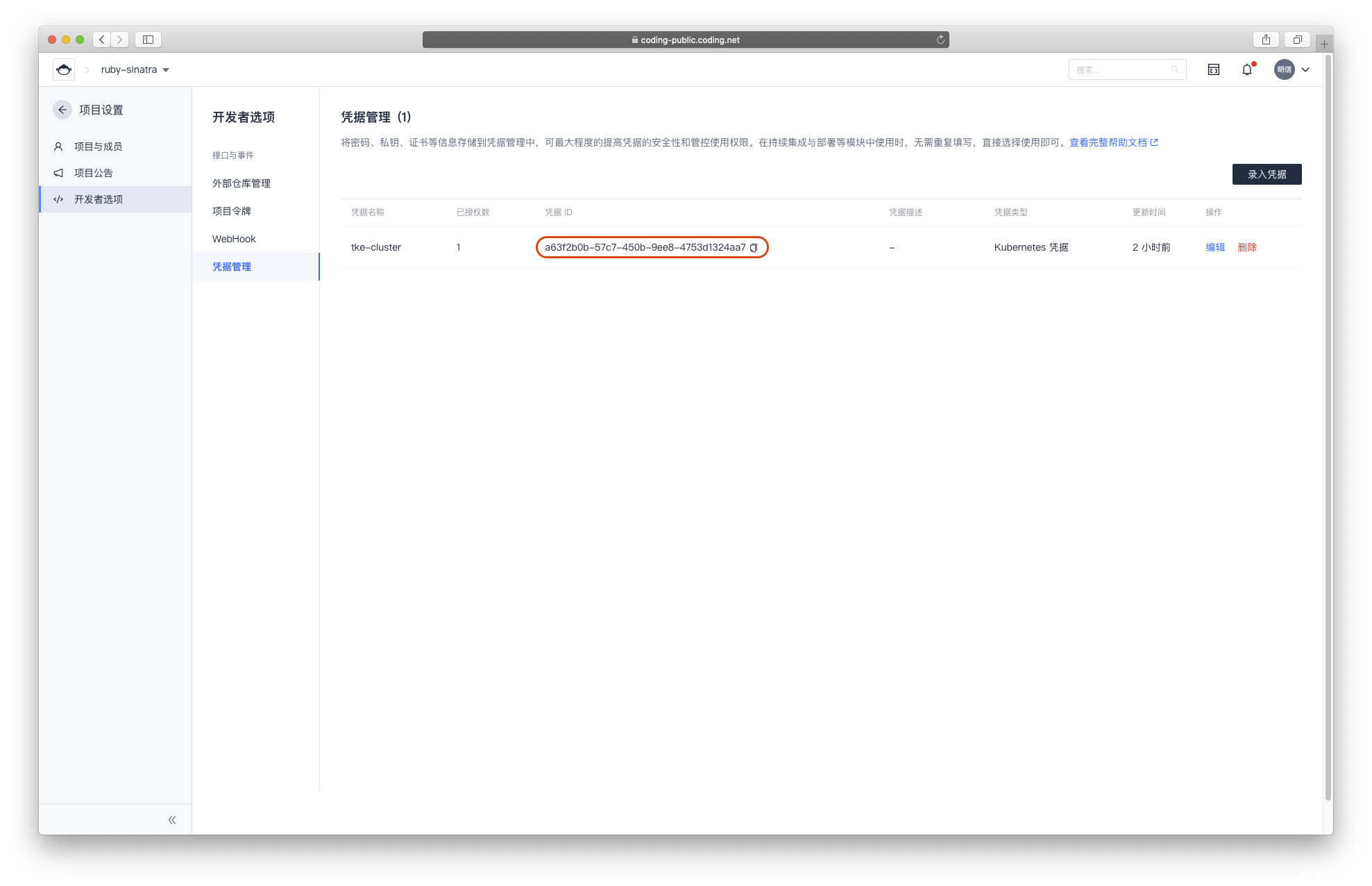The image size is (1372, 886).
Task: Reload the page in the address bar
Action: [940, 40]
